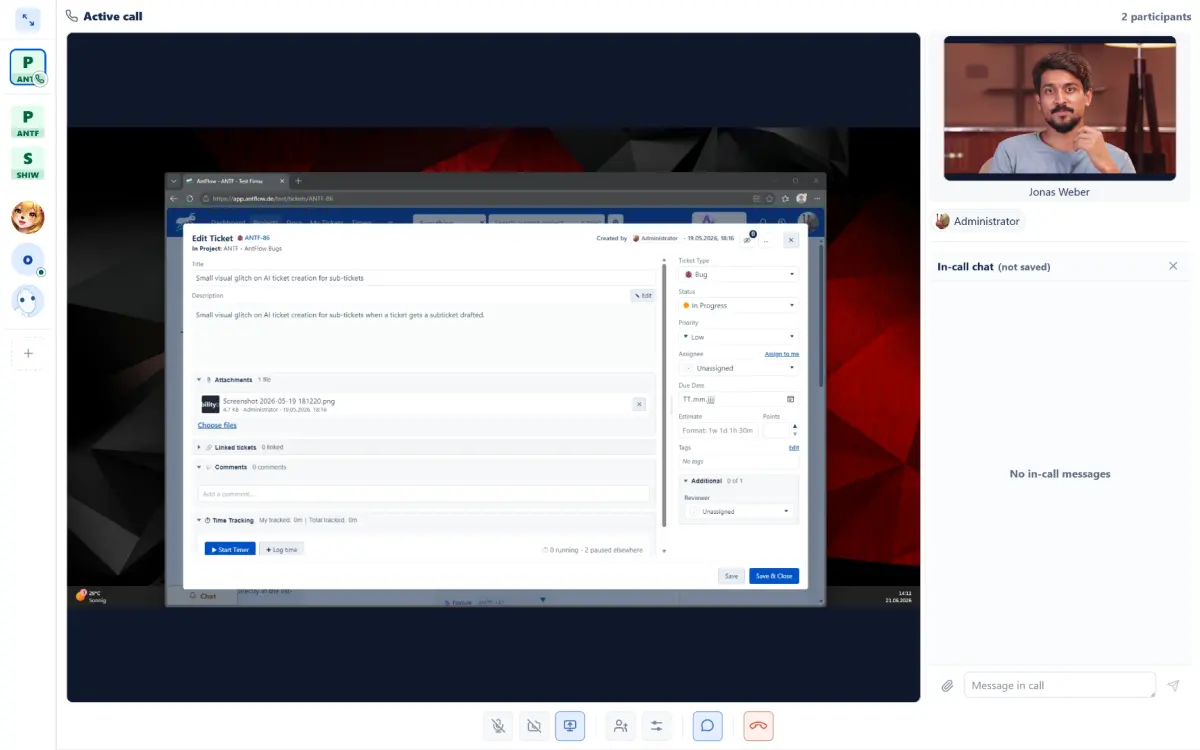Toggle the in-call chat bubble button

707,726
